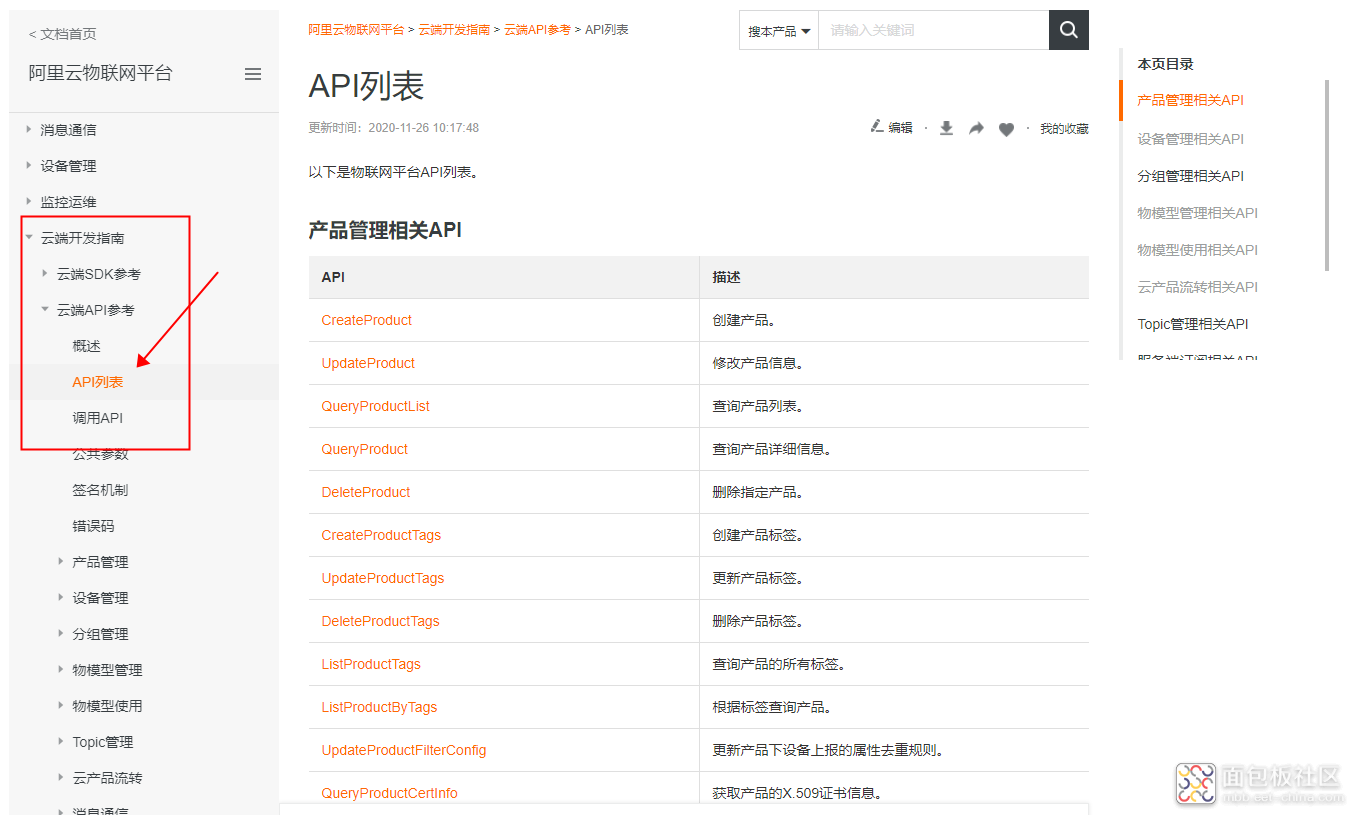The height and width of the screenshot is (815, 1354).
Task: Click the share arrow icon
Action: [x=977, y=128]
